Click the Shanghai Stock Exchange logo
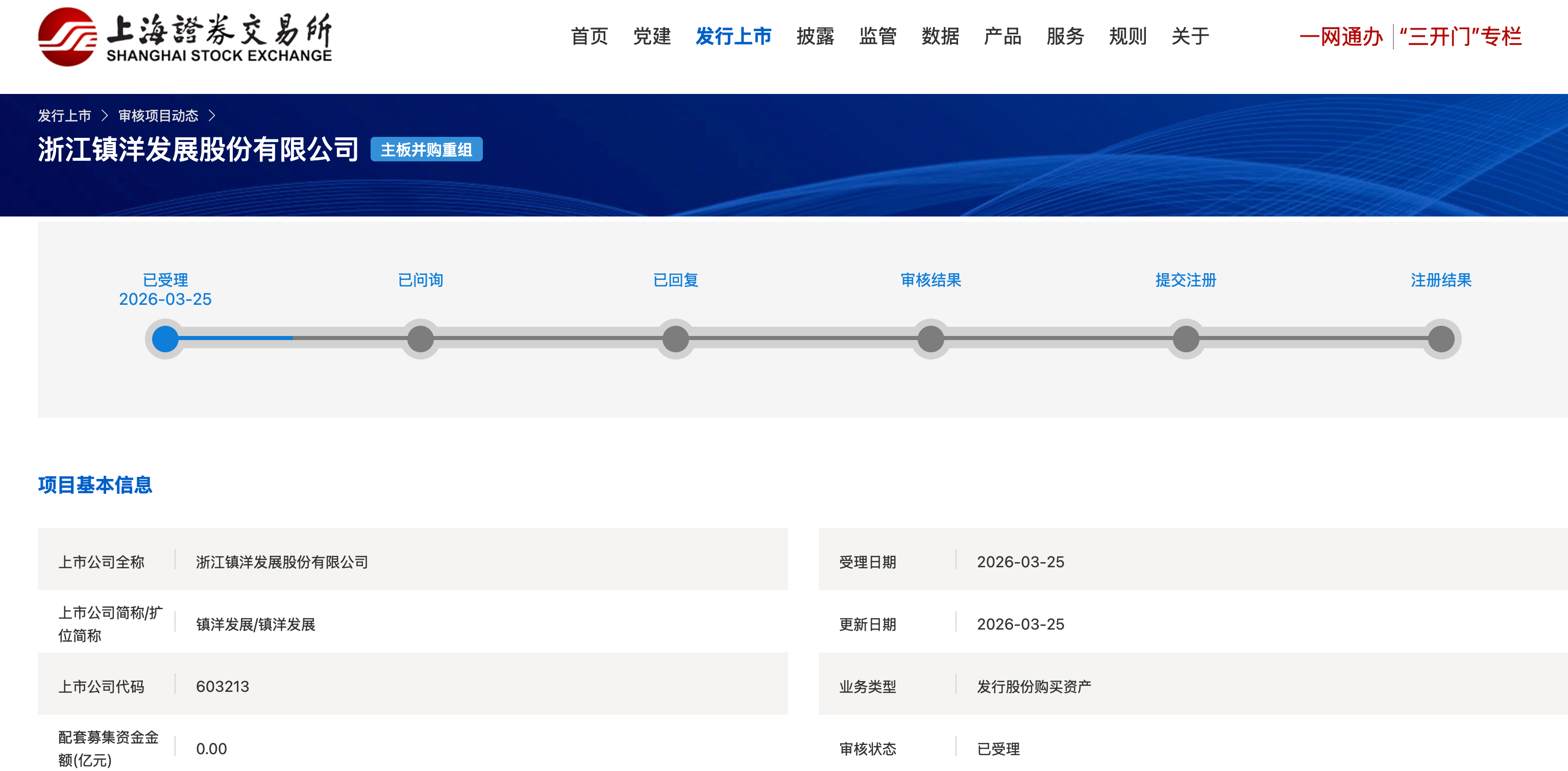Image resolution: width=1568 pixels, height=771 pixels. pos(184,37)
